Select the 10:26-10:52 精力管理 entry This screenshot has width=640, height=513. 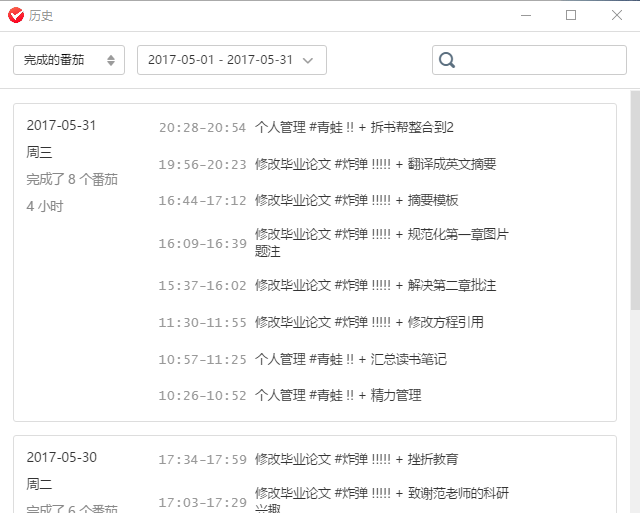290,395
